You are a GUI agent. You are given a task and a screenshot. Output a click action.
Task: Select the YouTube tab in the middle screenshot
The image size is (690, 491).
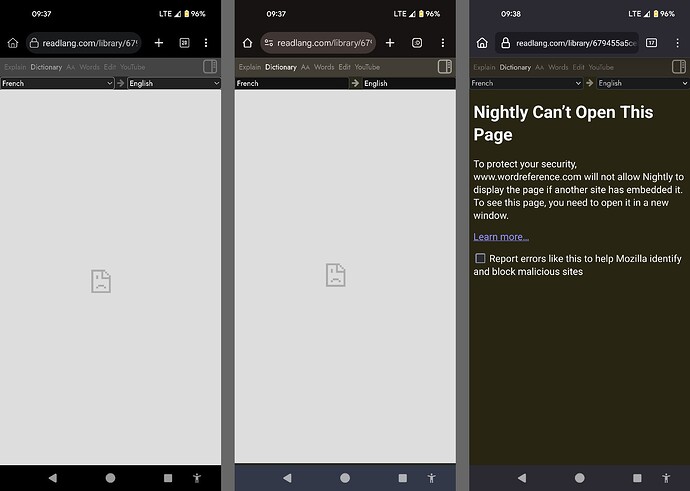(367, 67)
